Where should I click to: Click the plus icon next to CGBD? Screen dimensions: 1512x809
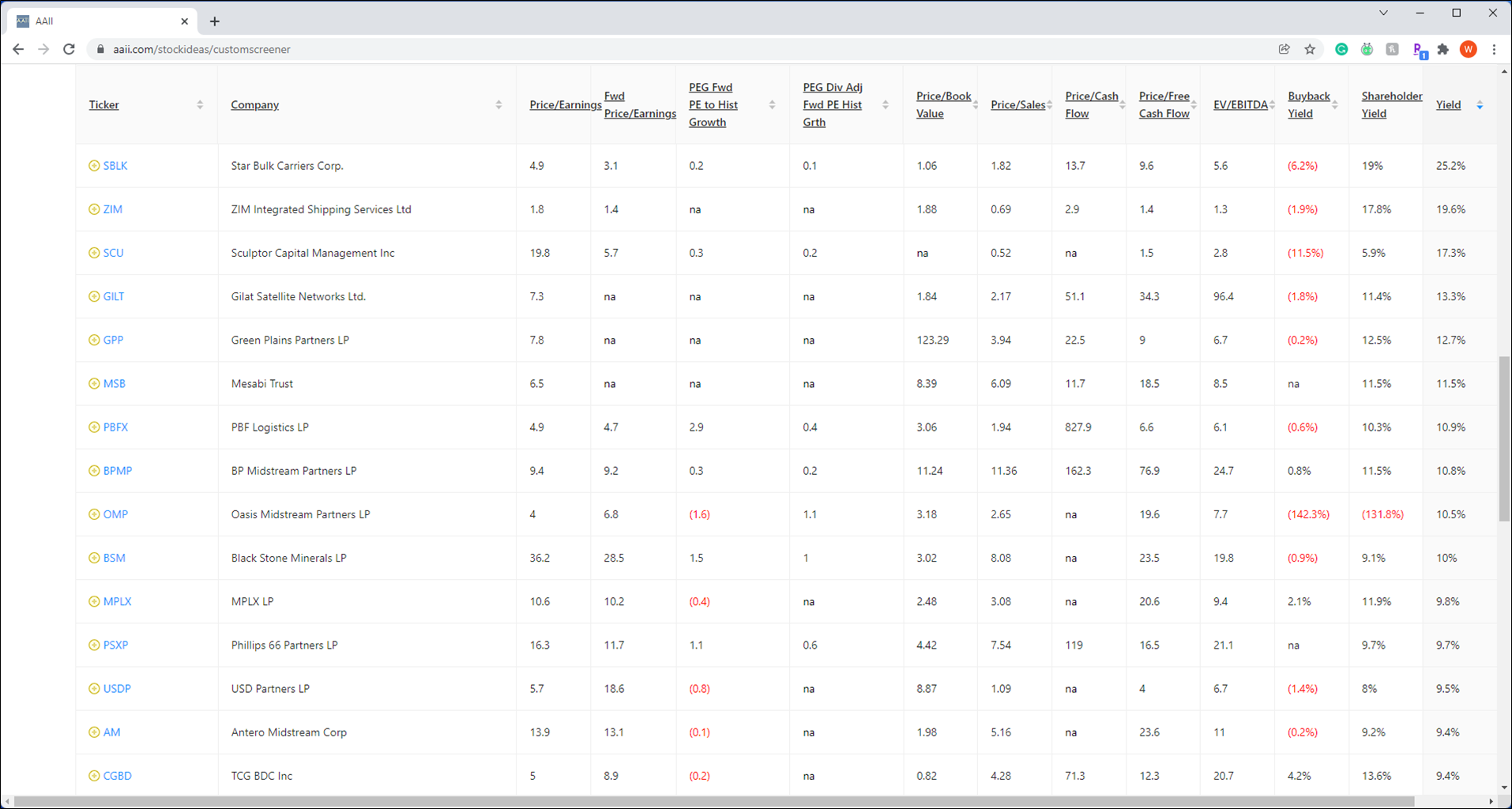click(94, 776)
